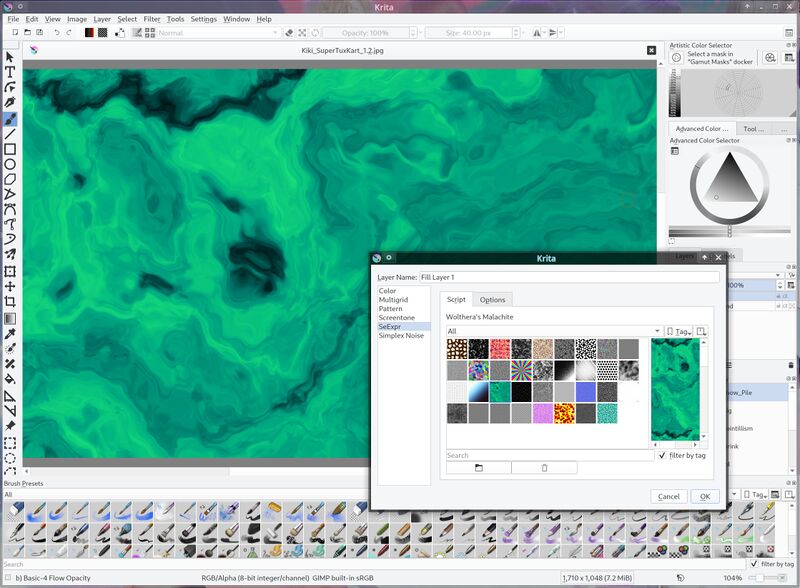Open the 'All' tag dropdown in dialog
Viewport: 800px width, 588px height.
point(554,331)
